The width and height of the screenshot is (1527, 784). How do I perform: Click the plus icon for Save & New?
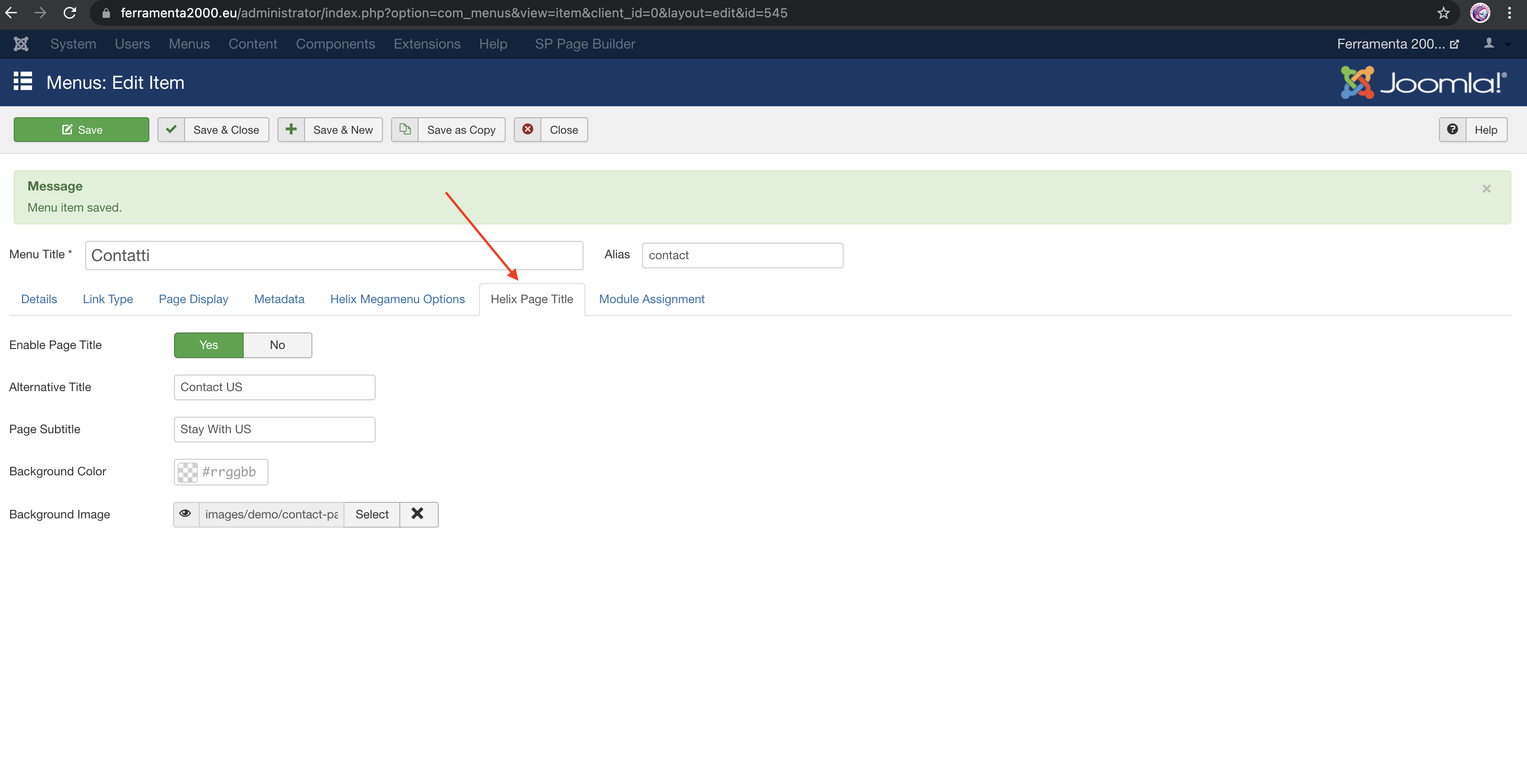click(291, 129)
